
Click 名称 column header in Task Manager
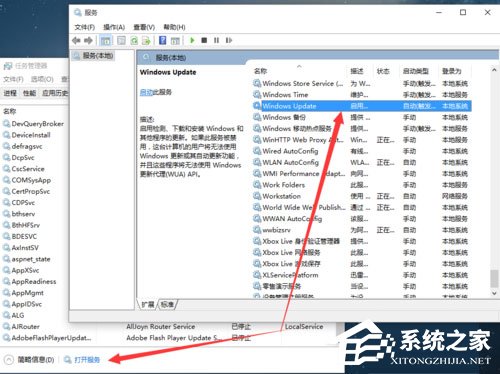coord(9,111)
